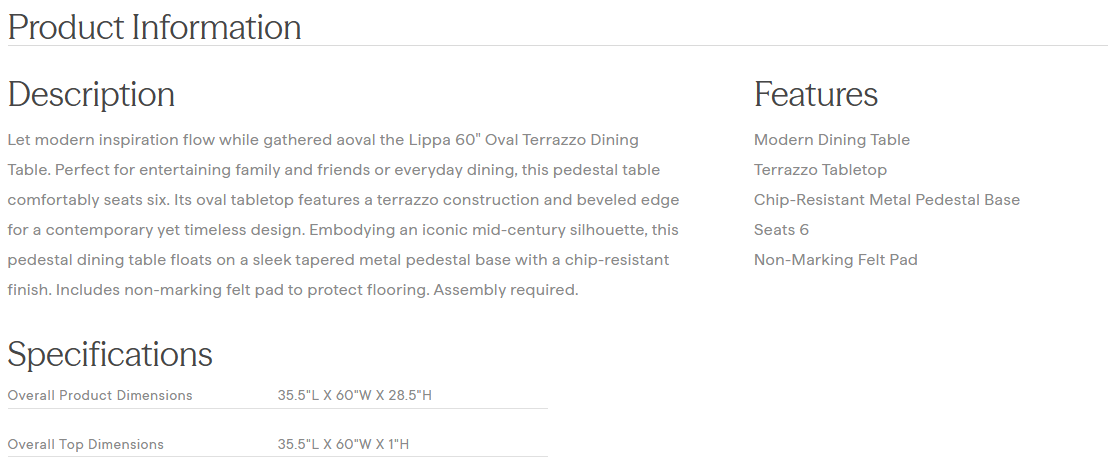Click the Seats 6 feature item
Viewport: 1108px width, 472px height.
(x=781, y=230)
